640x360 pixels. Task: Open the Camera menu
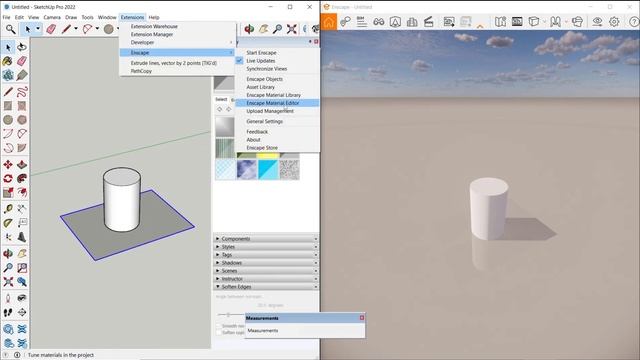pos(52,17)
